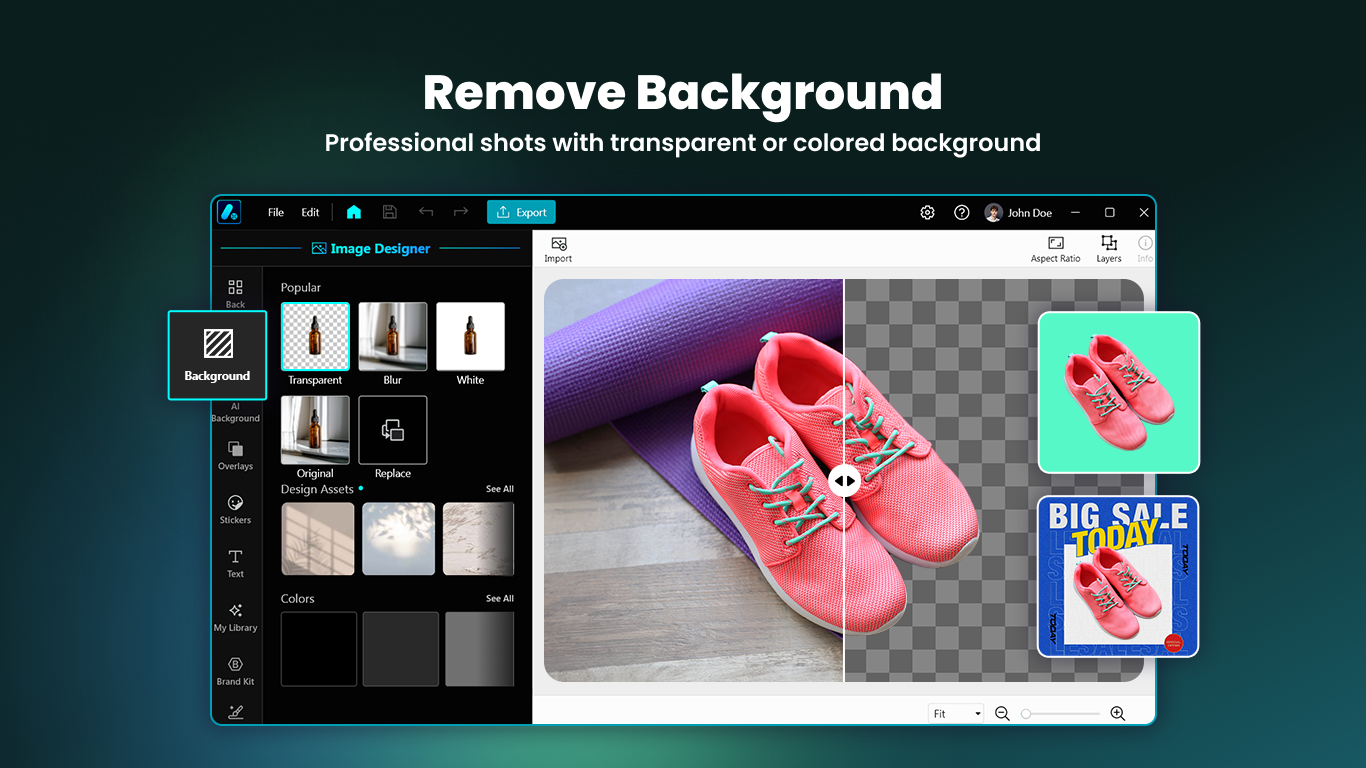
Task: Switch background to the Blur option
Action: coord(392,336)
